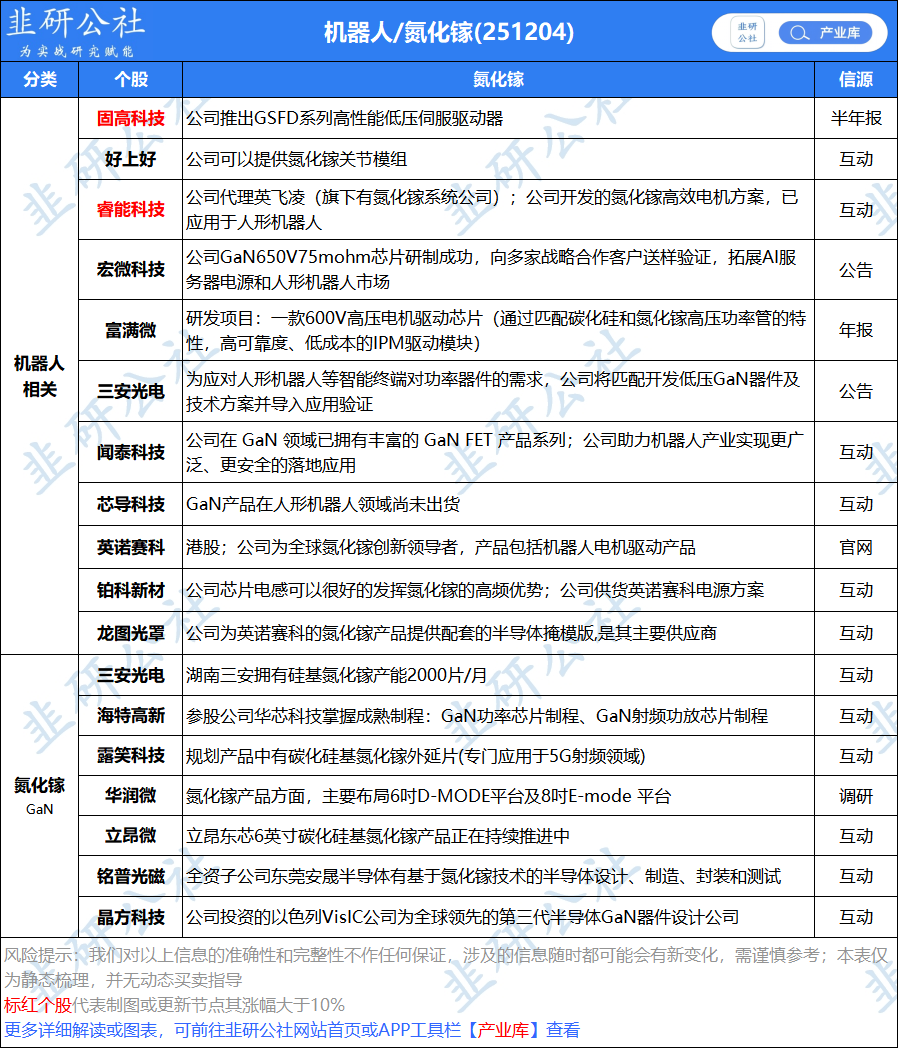Open the 产业库 pill button in the header

point(826,32)
